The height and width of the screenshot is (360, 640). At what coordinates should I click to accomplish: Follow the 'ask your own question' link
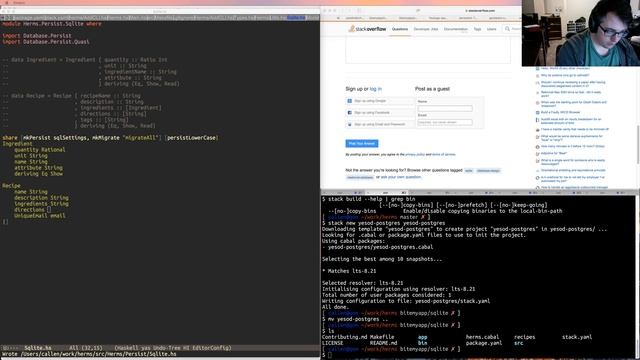[x=401, y=177]
